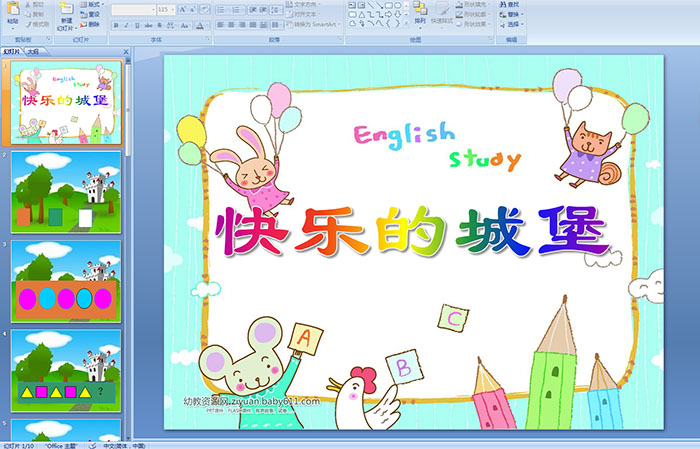Click the Paste (粘贴) button
Screen dimensions: 700x449
(13, 16)
